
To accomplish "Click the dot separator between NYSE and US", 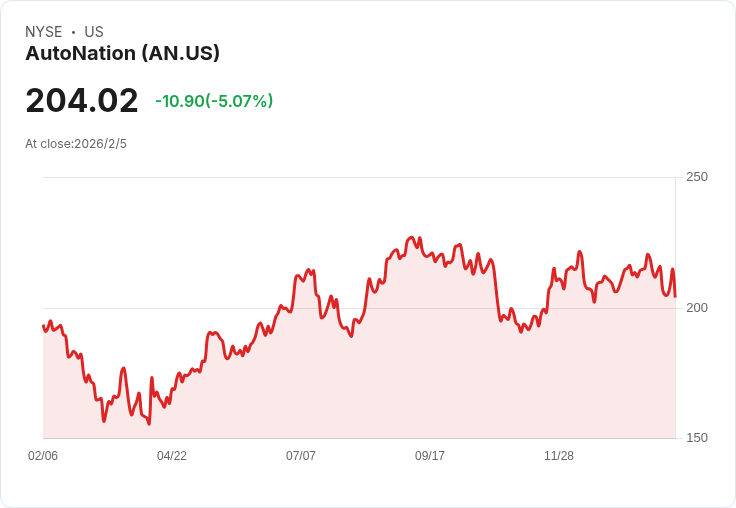I will (73, 32).
